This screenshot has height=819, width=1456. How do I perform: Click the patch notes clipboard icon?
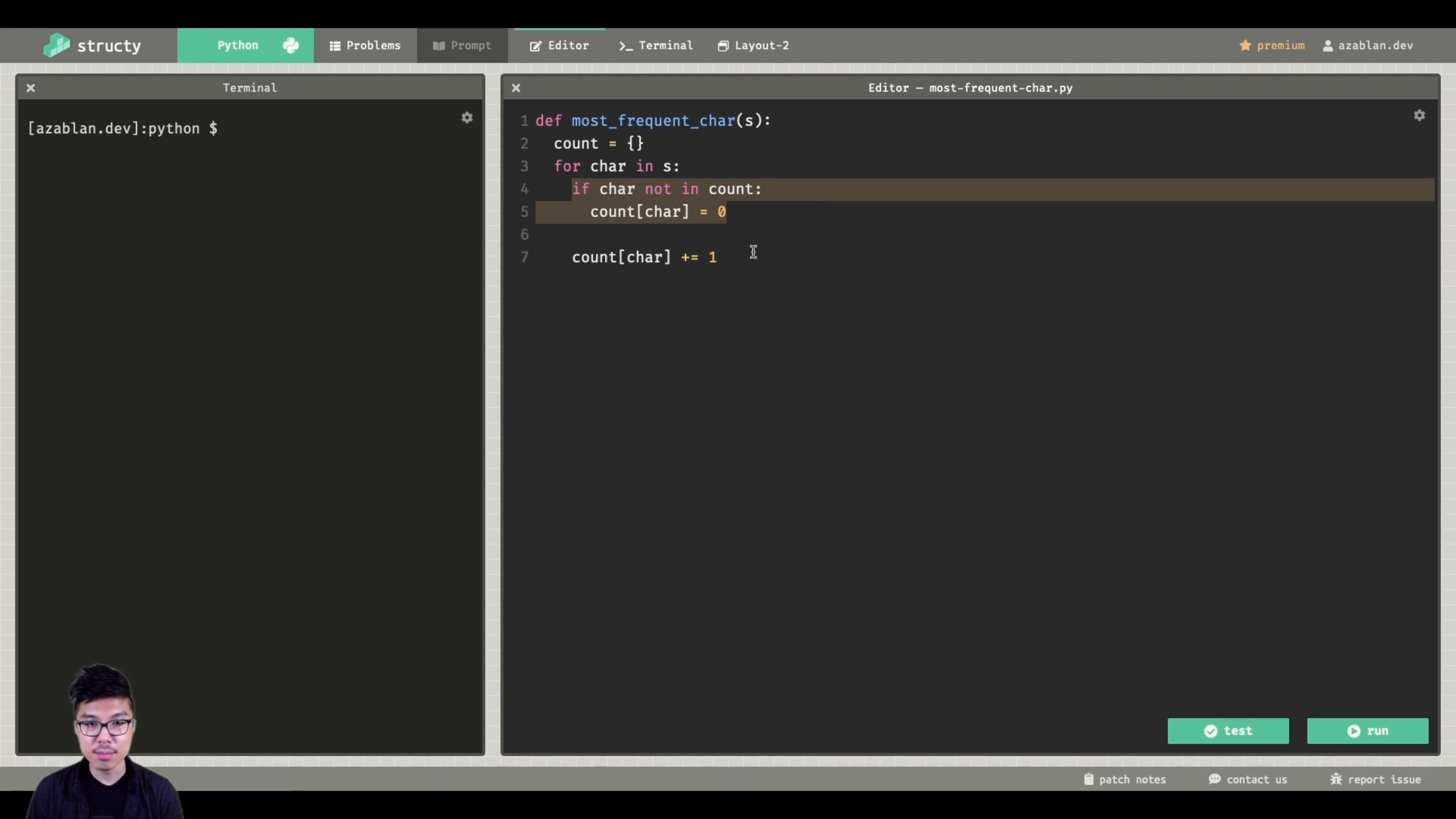[x=1088, y=779]
